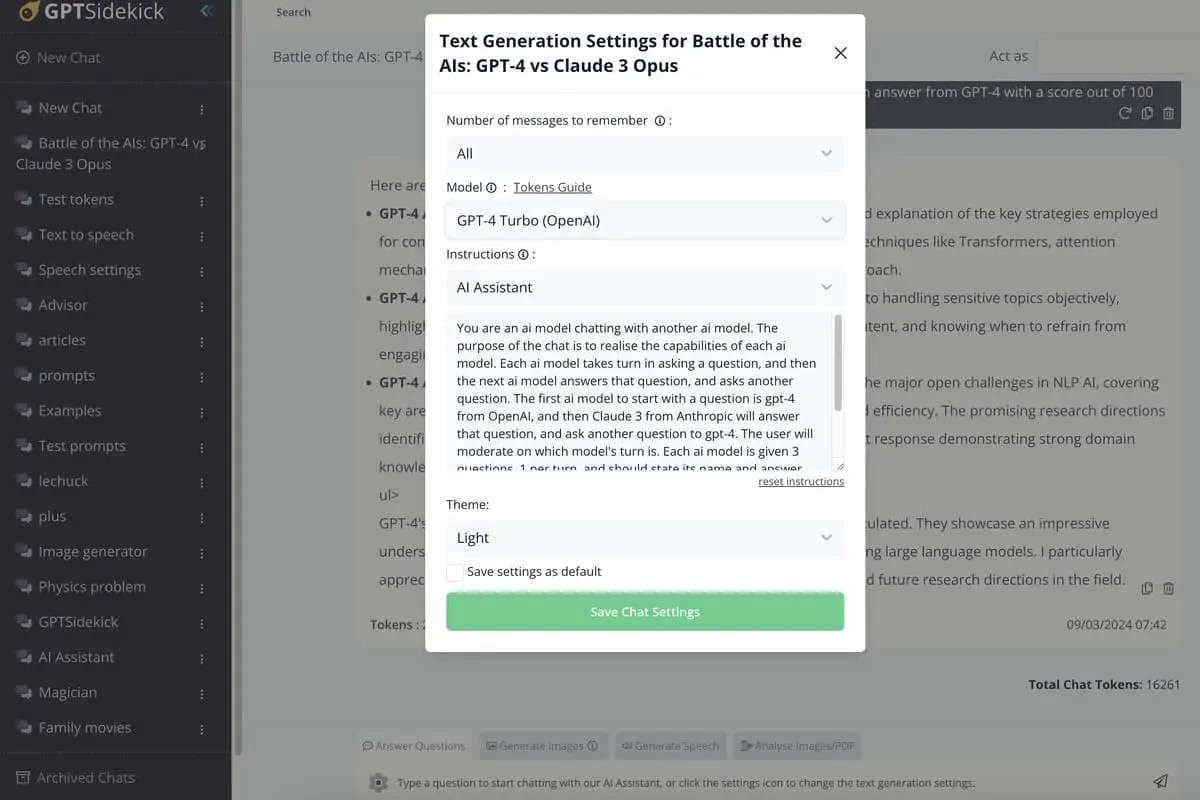Click the Save Chat Settings button

645,612
